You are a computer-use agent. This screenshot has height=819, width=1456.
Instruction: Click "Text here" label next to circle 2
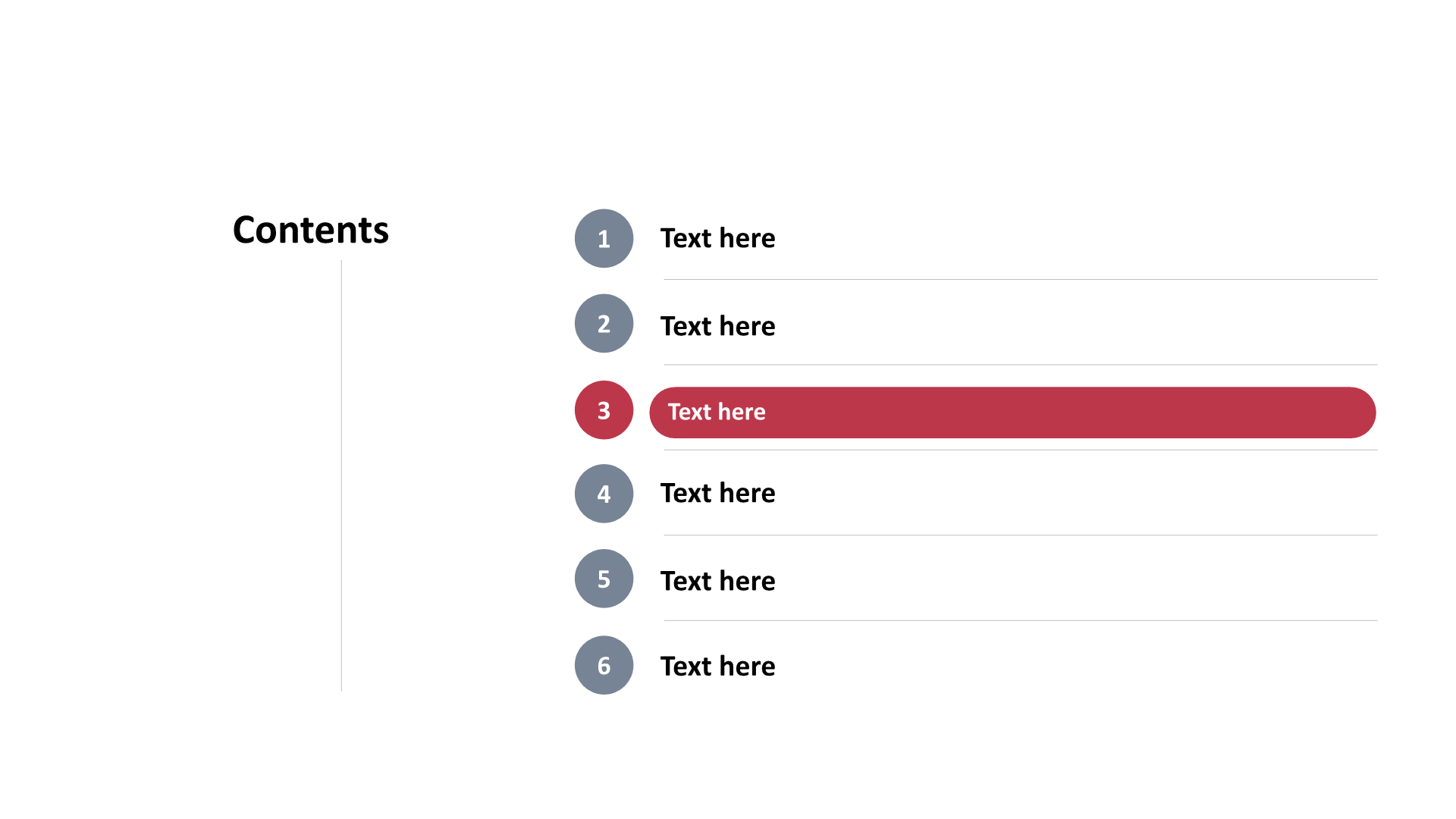point(717,326)
